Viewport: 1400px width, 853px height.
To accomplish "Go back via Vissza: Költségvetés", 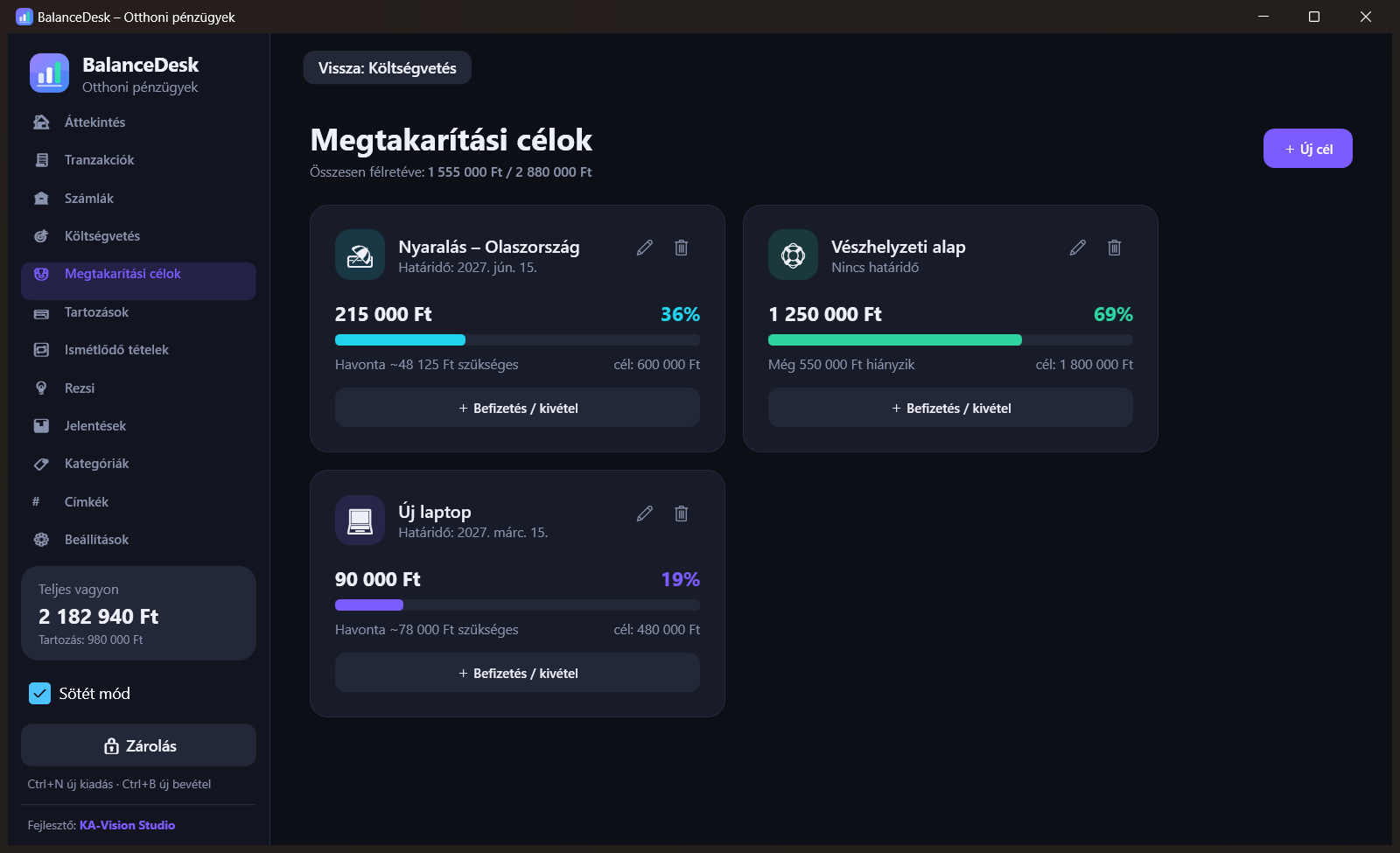I will click(x=387, y=68).
